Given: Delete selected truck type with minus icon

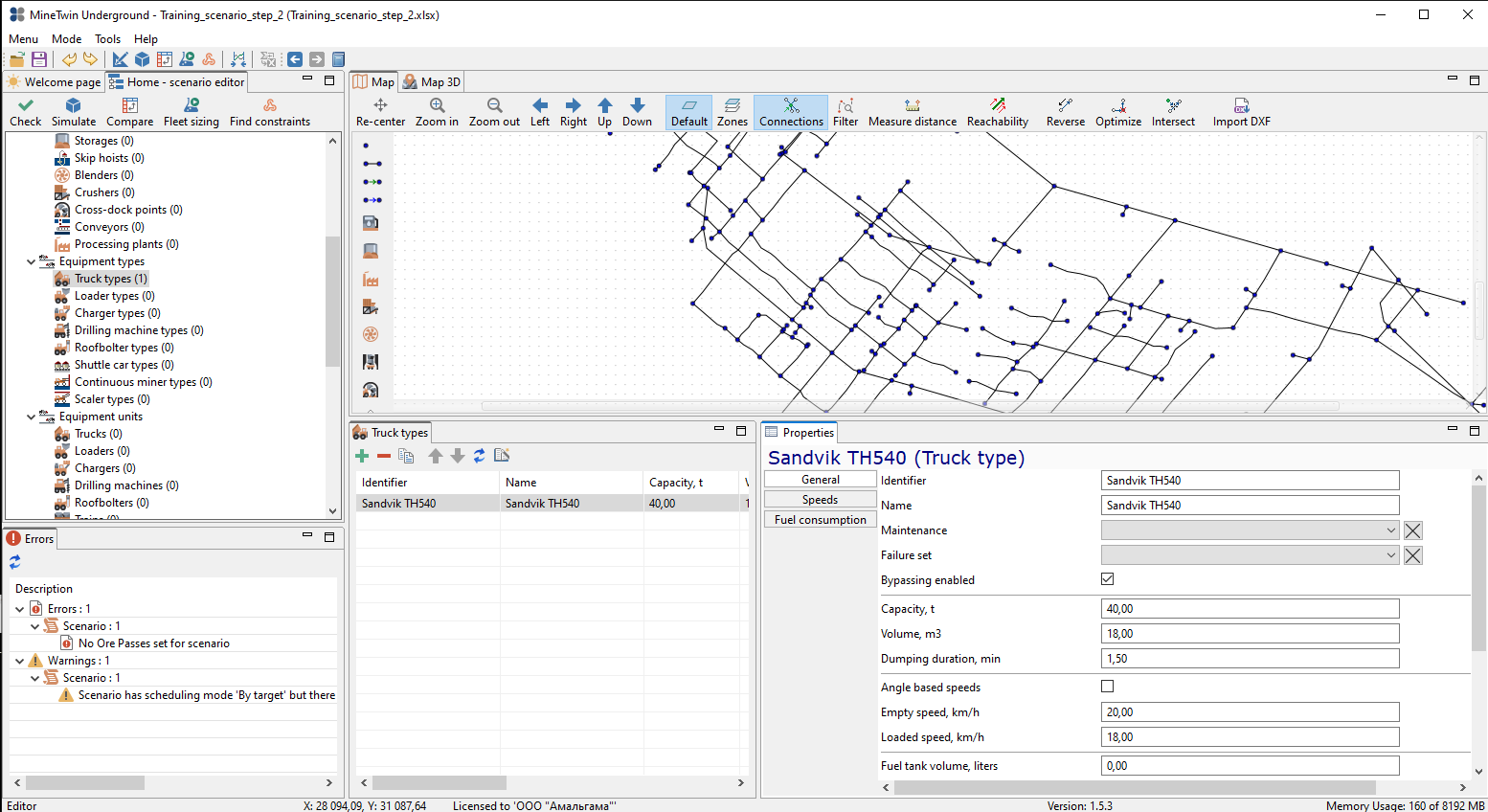Looking at the screenshot, I should (384, 456).
